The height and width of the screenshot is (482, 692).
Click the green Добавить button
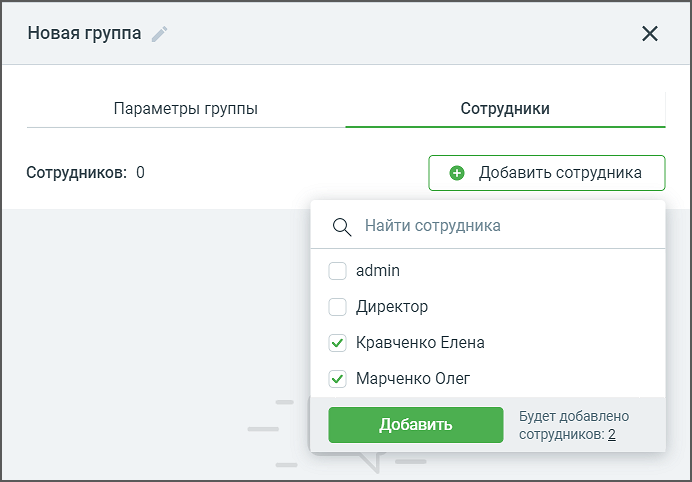pyautogui.click(x=416, y=425)
